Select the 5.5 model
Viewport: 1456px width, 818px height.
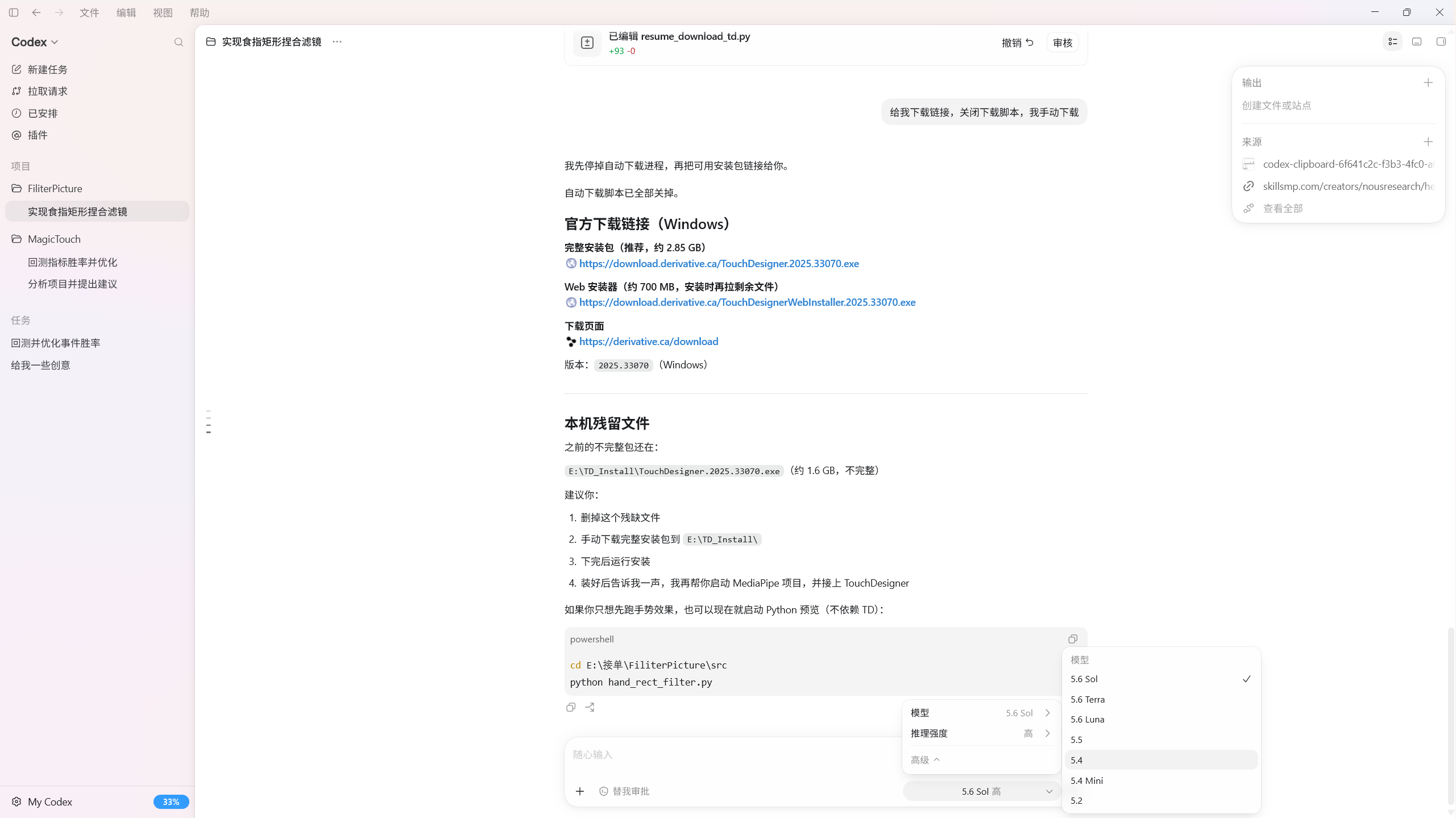[x=1161, y=740]
